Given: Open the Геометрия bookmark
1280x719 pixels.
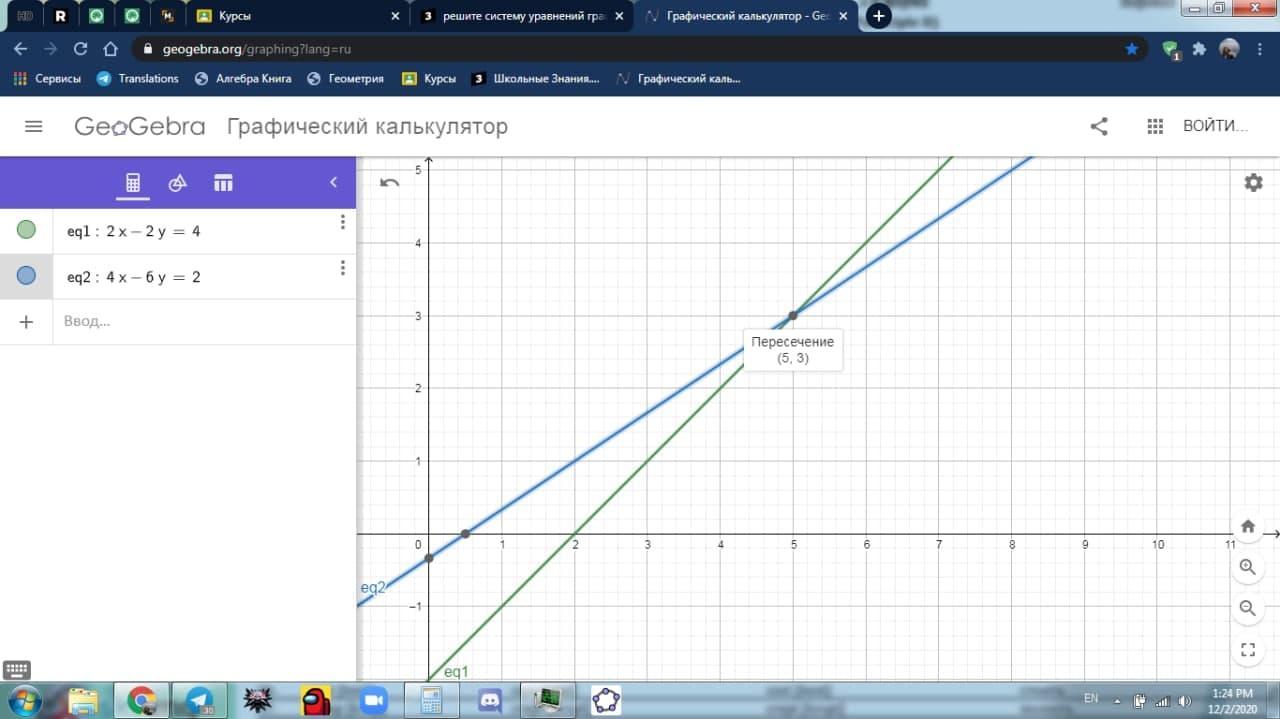Looking at the screenshot, I should 346,78.
